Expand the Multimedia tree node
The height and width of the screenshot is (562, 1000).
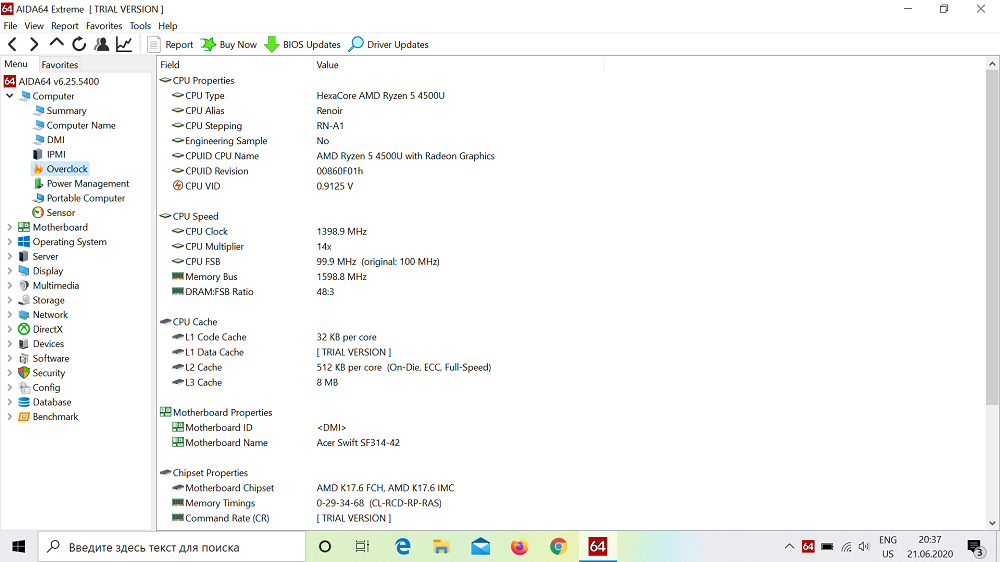pos(10,286)
